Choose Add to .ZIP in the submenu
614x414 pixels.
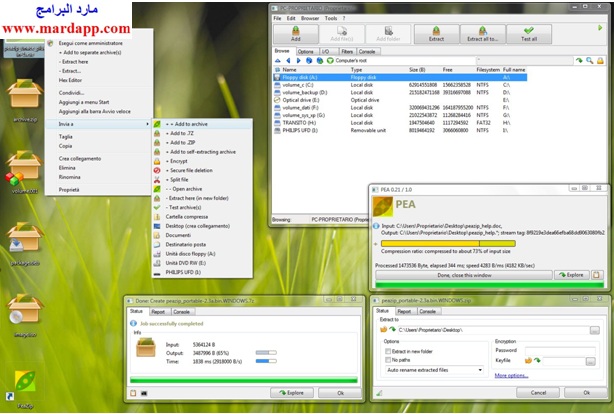(x=202, y=143)
